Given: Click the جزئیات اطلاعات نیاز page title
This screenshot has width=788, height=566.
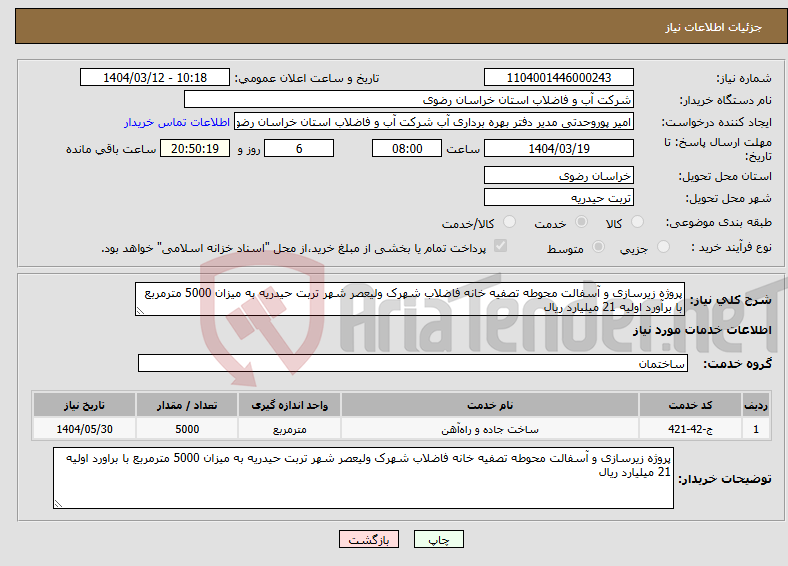Looking at the screenshot, I should pos(714,27).
